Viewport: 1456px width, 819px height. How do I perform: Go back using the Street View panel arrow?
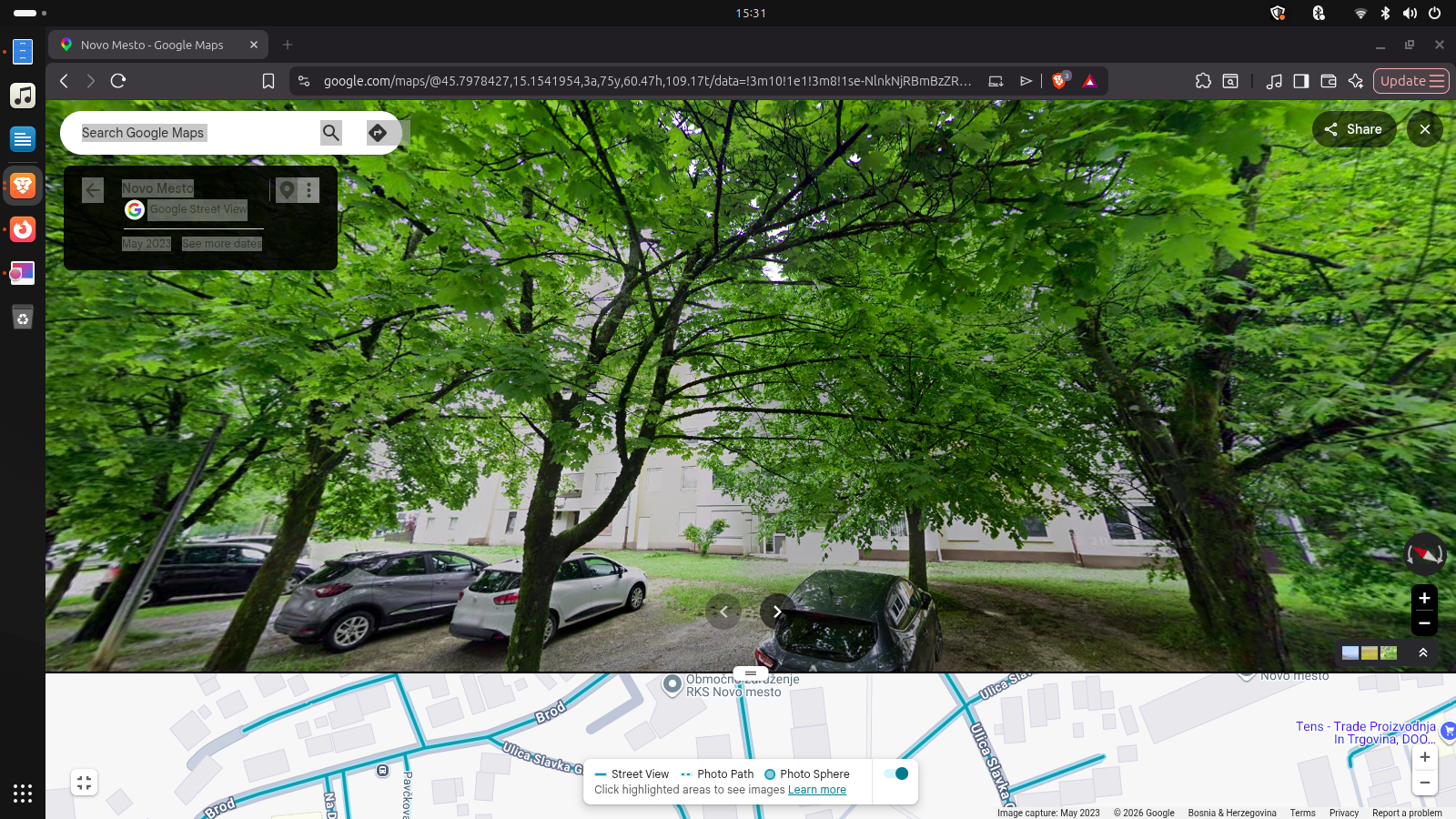93,189
